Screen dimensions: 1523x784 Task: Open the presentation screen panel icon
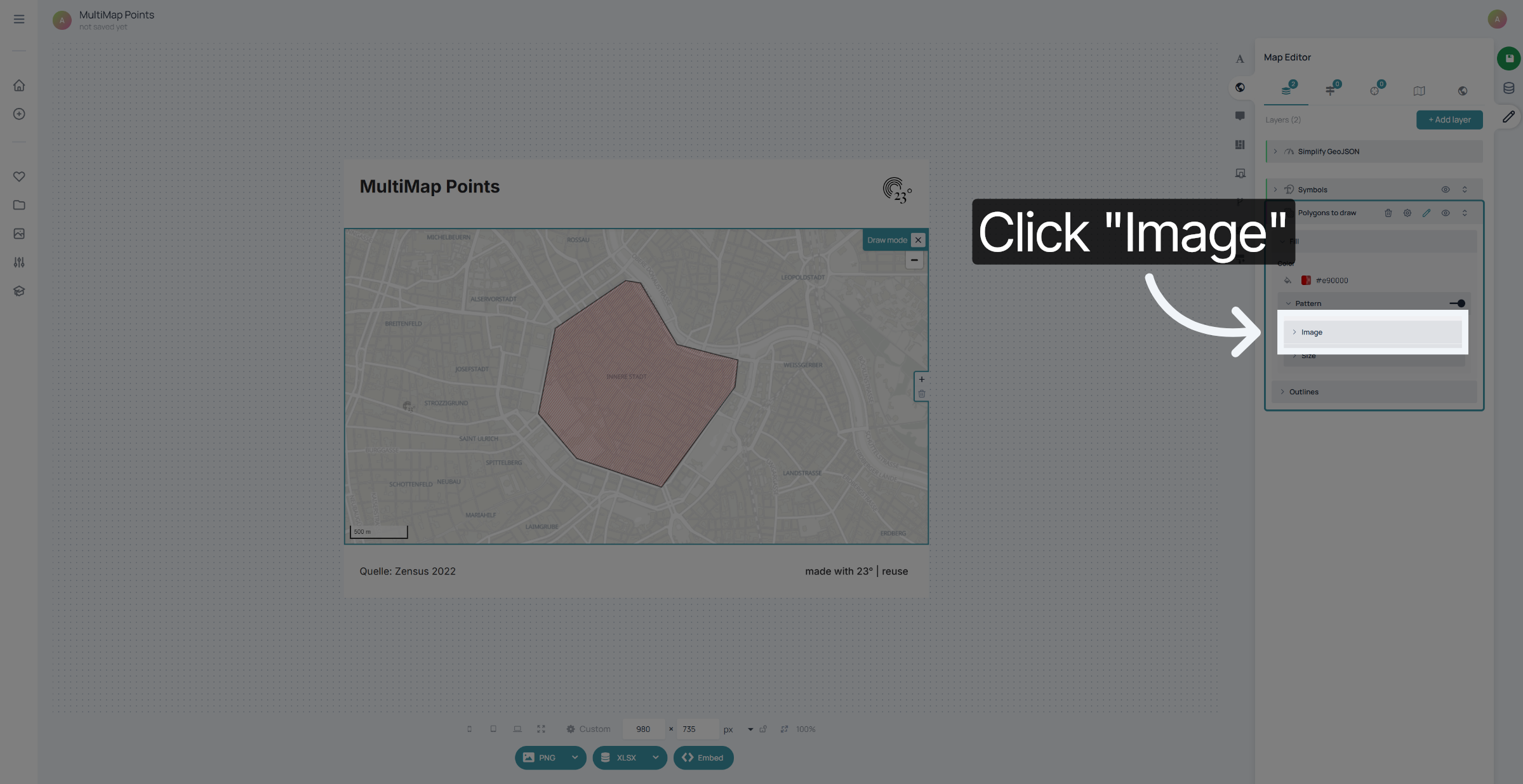point(1239,173)
